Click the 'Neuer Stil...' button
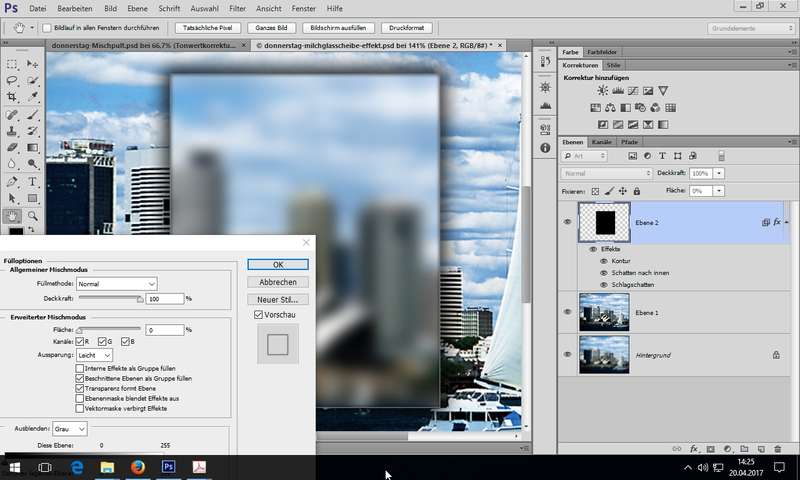 pyautogui.click(x=277, y=299)
